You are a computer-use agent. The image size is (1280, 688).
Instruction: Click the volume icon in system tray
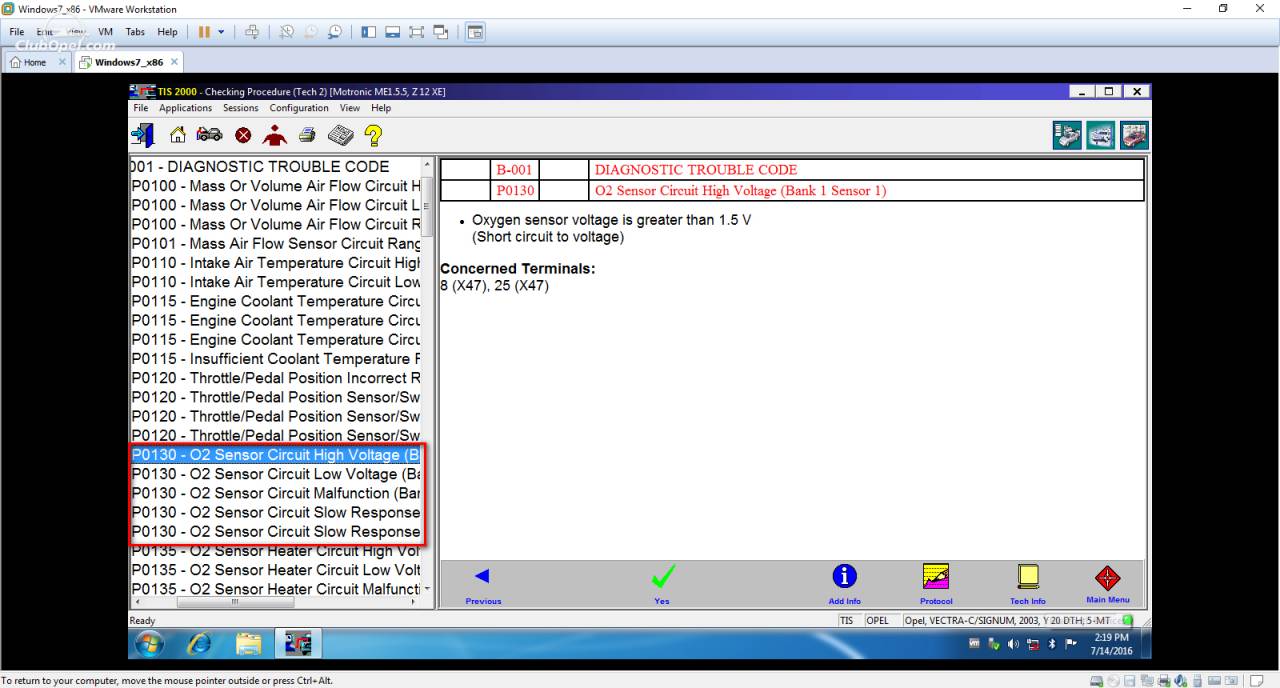tap(1012, 645)
